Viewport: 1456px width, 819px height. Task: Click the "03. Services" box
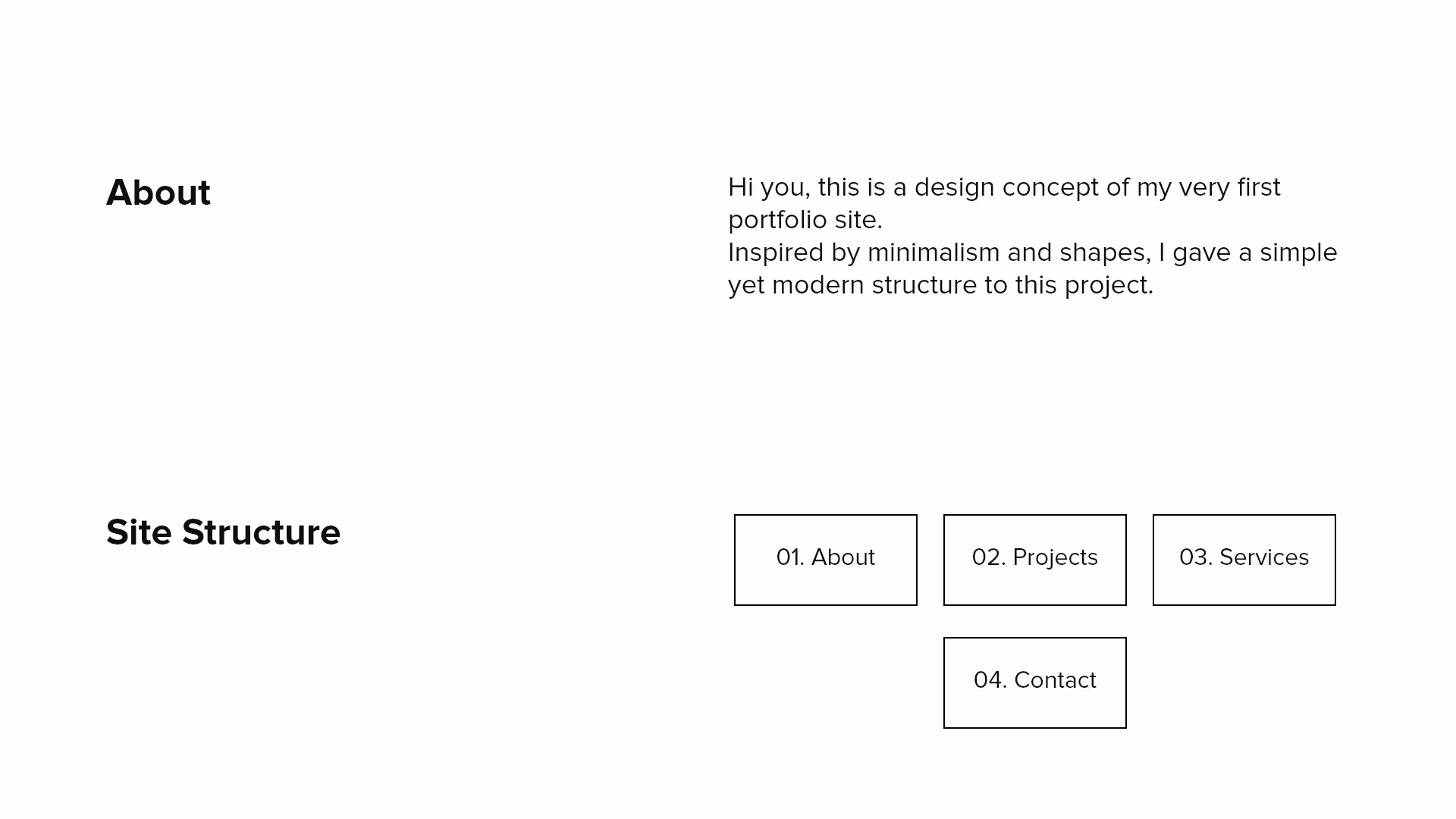(x=1244, y=560)
